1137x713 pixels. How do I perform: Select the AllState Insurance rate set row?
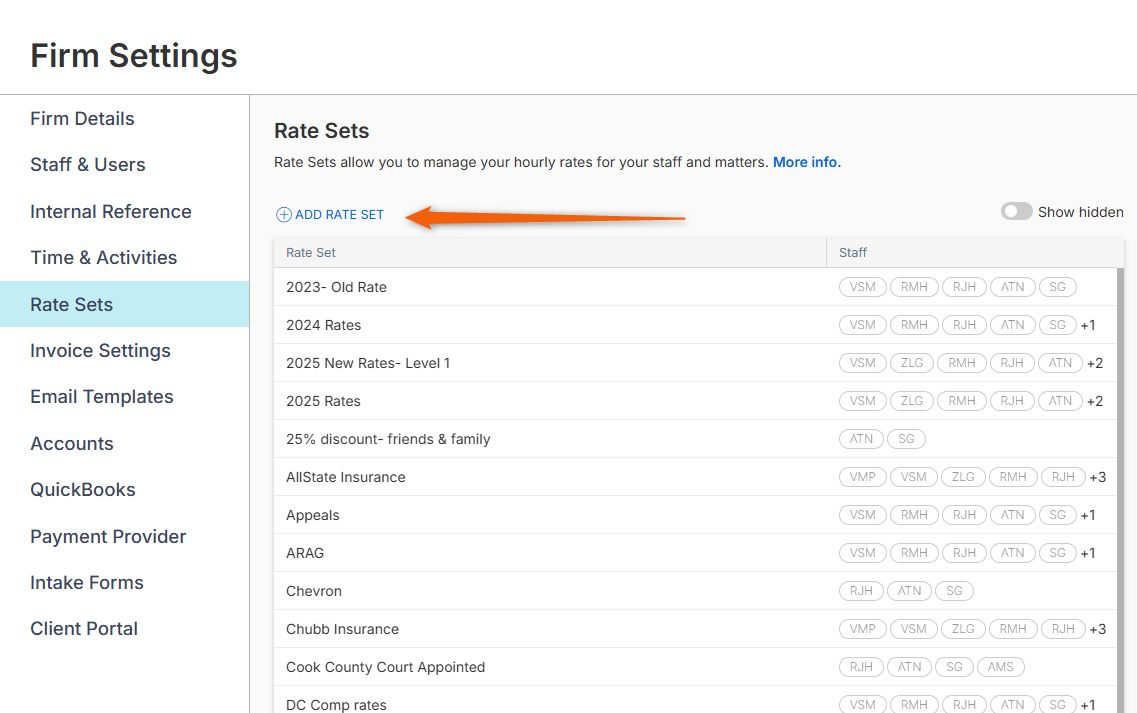click(345, 477)
